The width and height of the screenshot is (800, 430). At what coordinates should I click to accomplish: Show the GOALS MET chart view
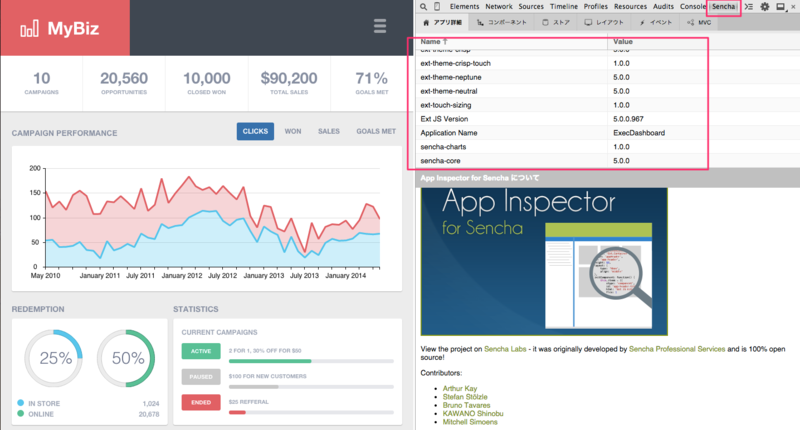376,131
